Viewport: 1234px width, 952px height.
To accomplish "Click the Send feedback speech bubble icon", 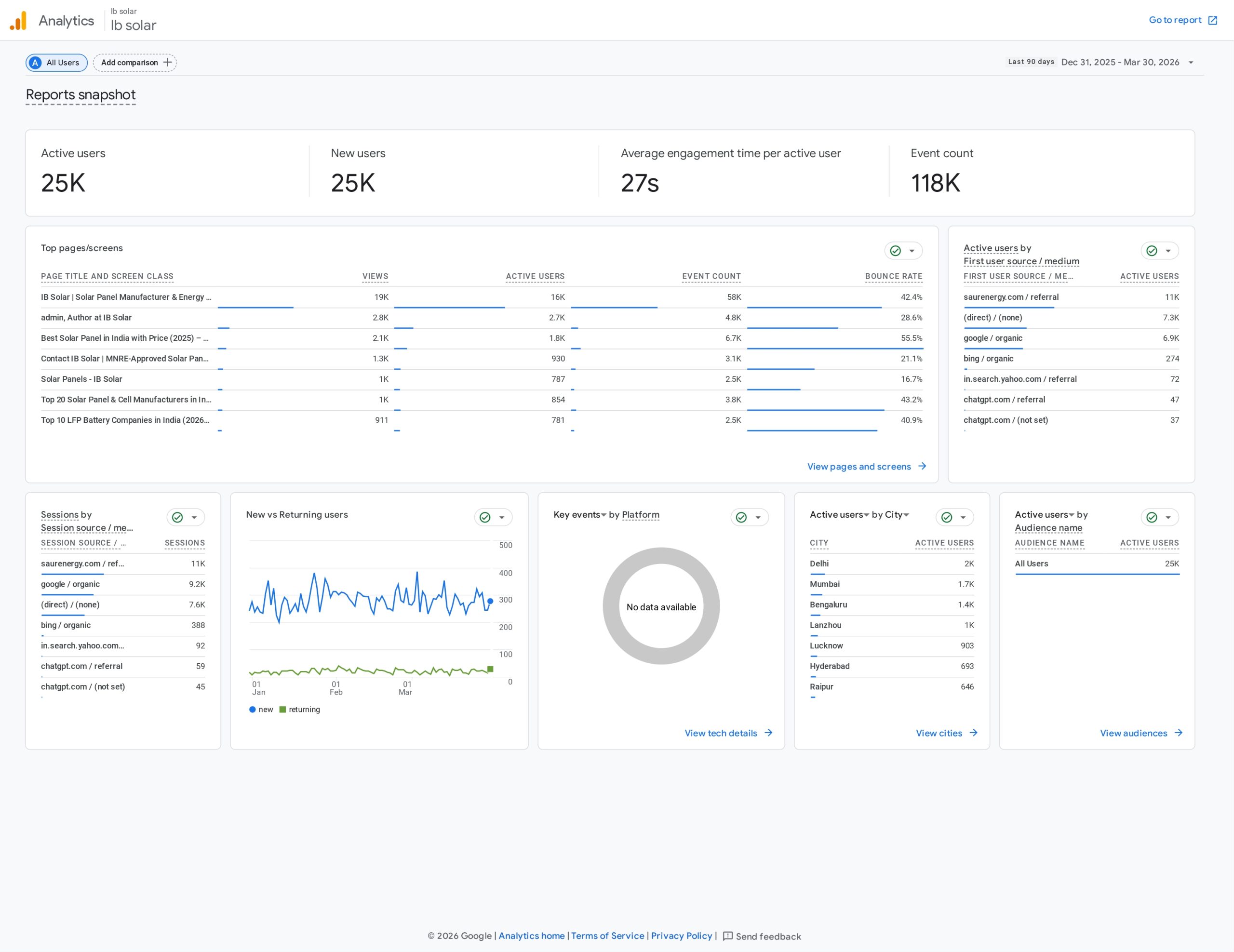I will [x=728, y=936].
